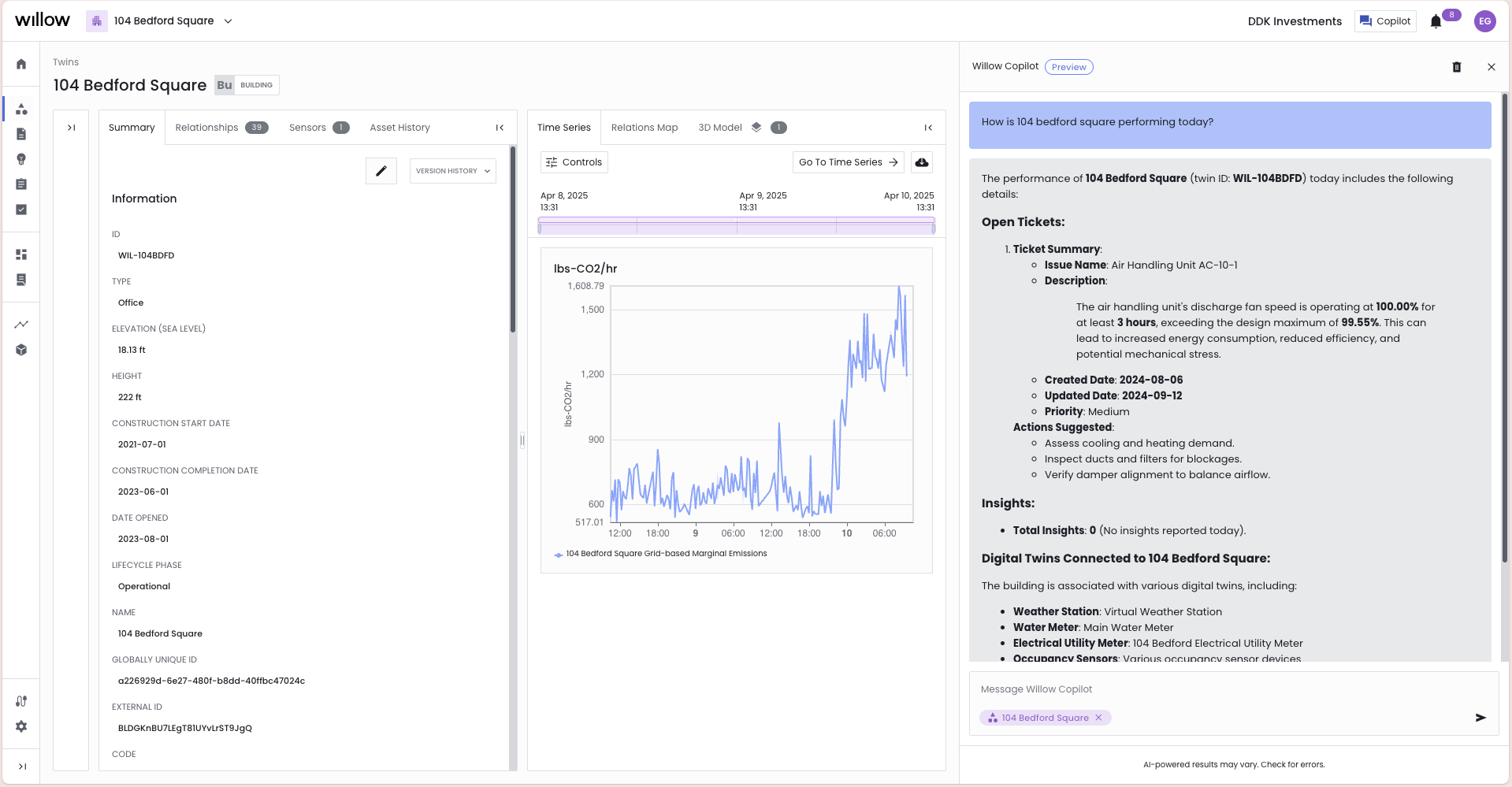
Task: Click the Globally Unique ID value
Action: pyautogui.click(x=211, y=681)
